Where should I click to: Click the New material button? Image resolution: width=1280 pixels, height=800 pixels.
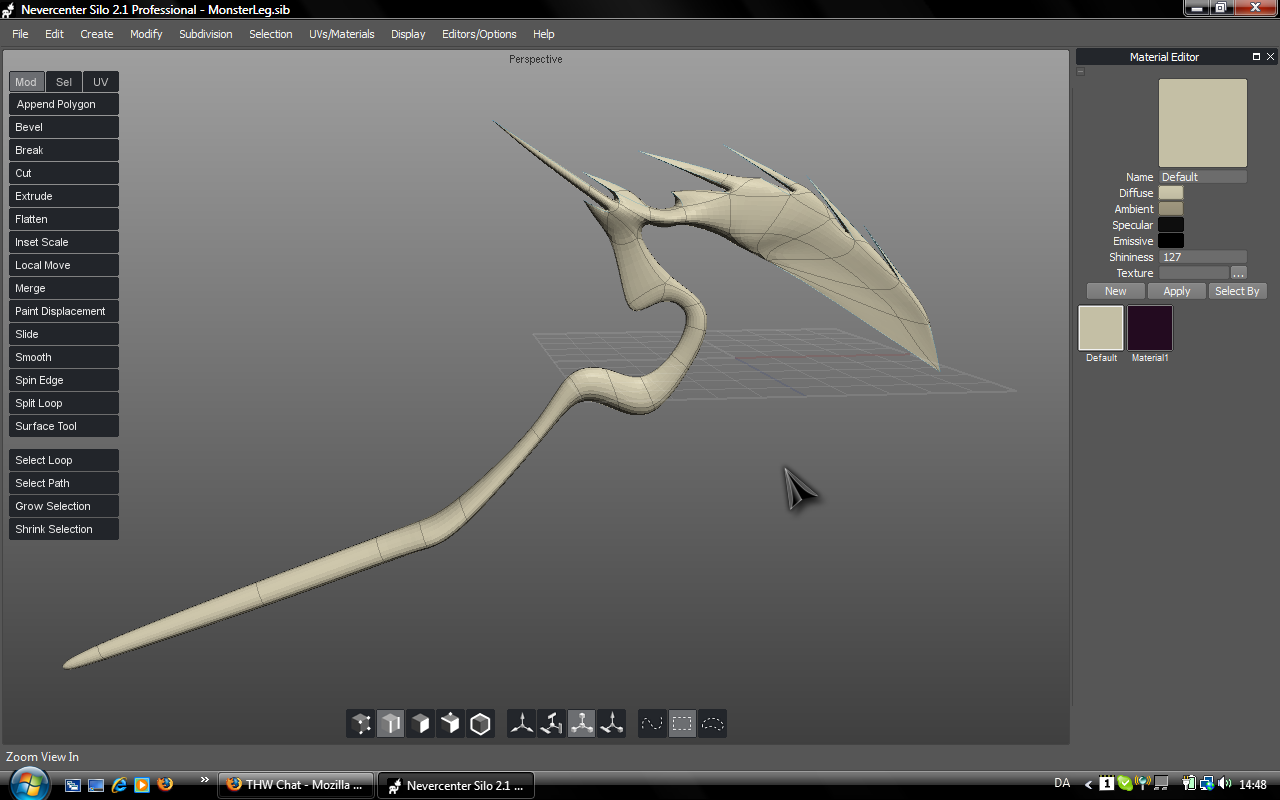pyautogui.click(x=1116, y=291)
